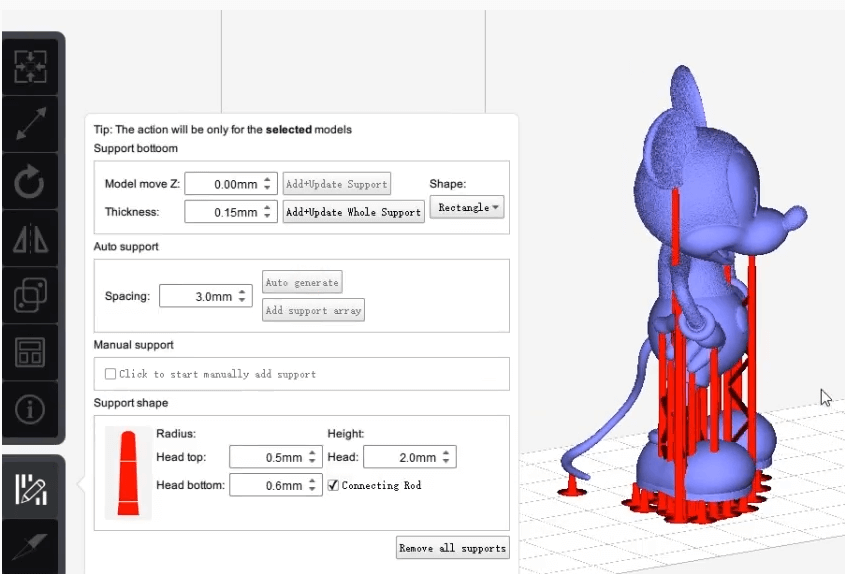Open the Auto Layout tool

(31, 352)
